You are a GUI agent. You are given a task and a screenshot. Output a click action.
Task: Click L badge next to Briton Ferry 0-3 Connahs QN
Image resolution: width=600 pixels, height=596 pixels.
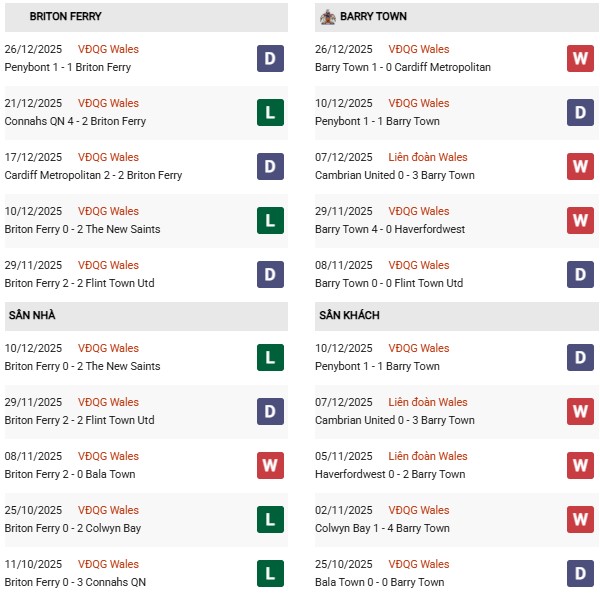[271, 573]
